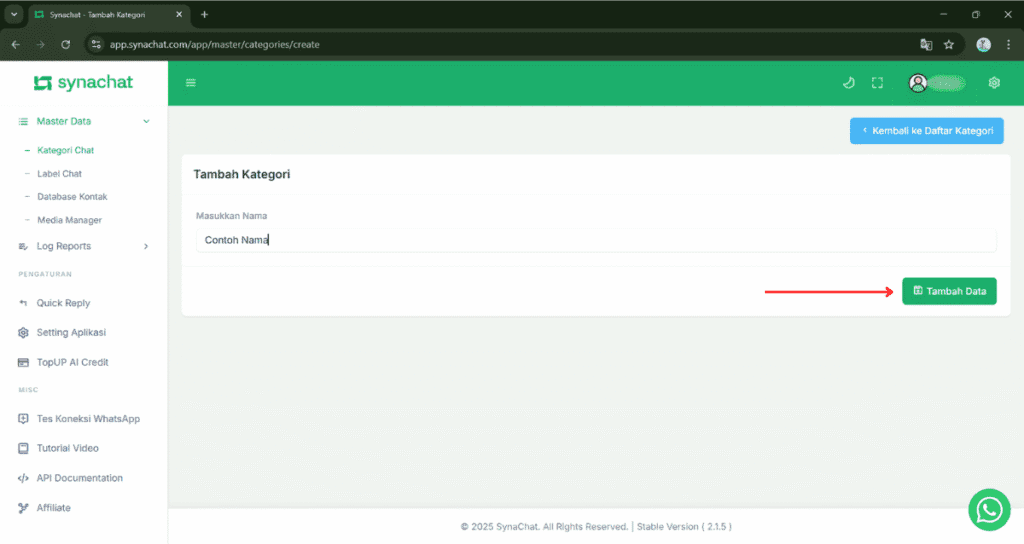Open the WhatsApp floating chat bubble
The image size is (1024, 544).
989,510
